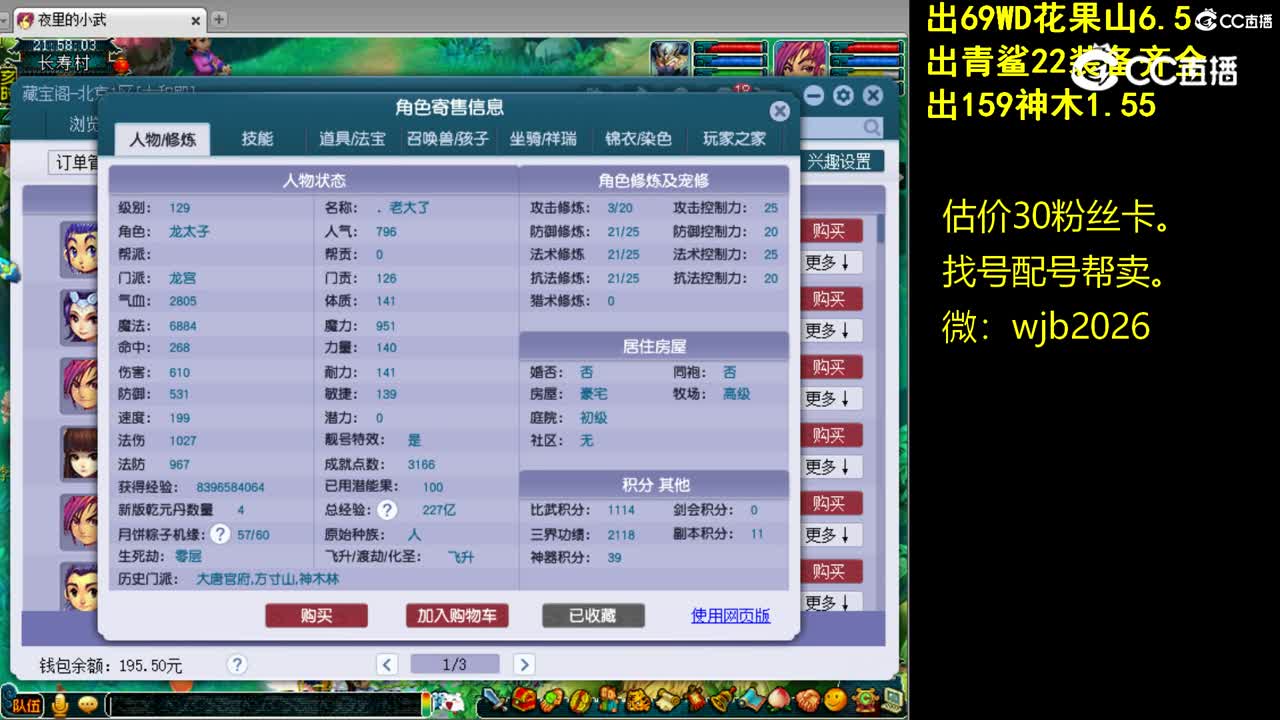The width and height of the screenshot is (1280, 720).
Task: Open the 召唤兽/孩子 tab
Action: tap(446, 139)
